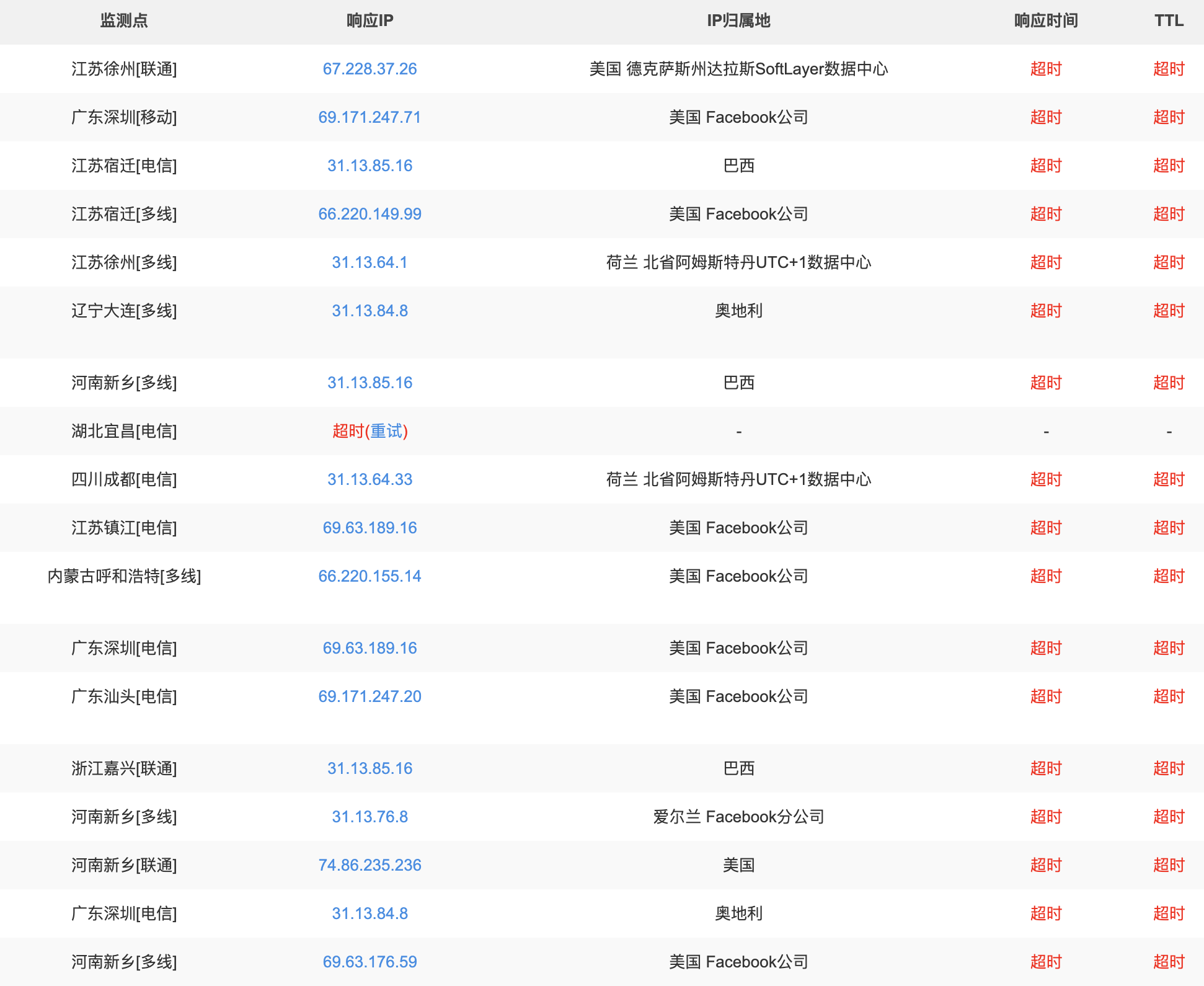Viewport: 1204px width, 986px height.
Task: Select monitoring point 四川成都[电信]
Action: click(x=124, y=479)
